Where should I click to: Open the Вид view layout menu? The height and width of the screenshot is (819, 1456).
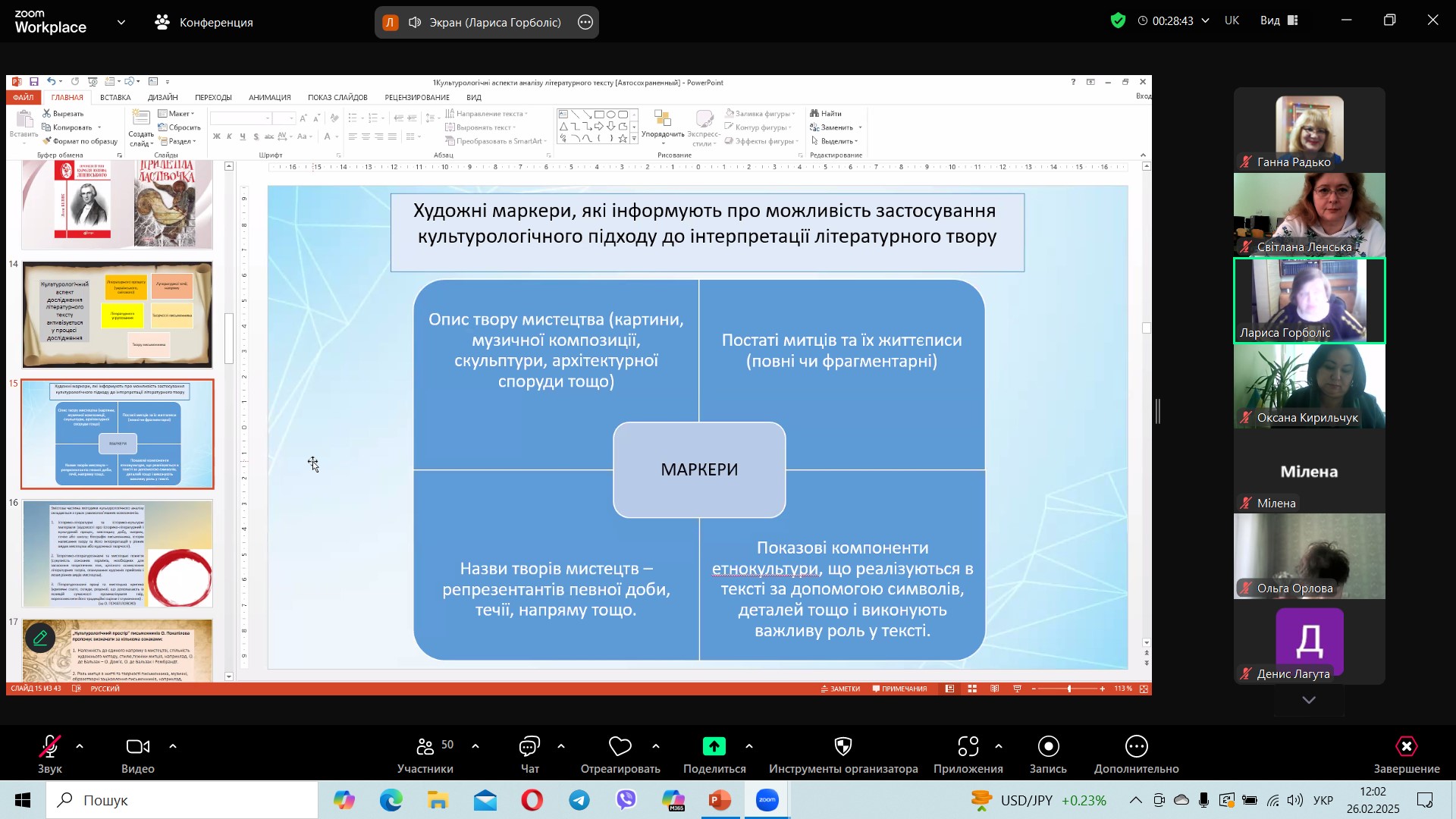pyautogui.click(x=1279, y=20)
